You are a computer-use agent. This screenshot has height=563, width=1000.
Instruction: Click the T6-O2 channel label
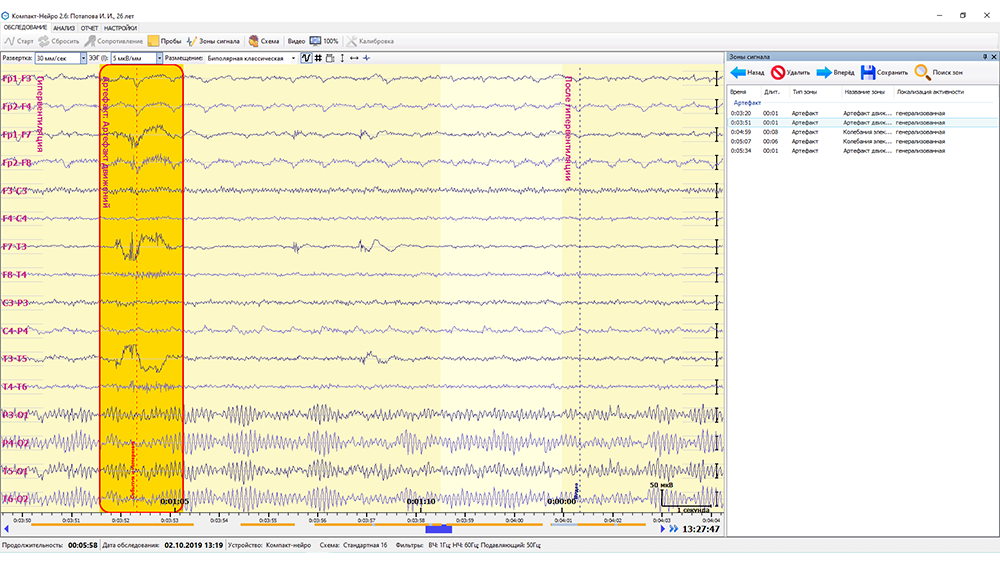(x=15, y=499)
